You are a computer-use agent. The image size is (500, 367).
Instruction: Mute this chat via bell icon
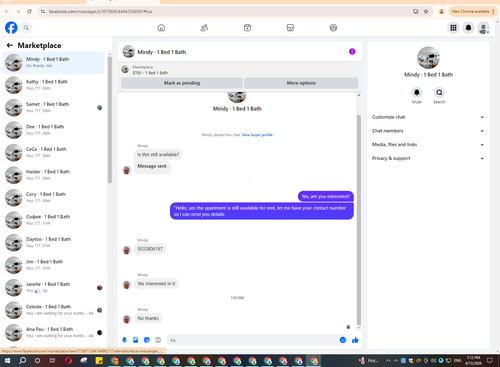click(417, 92)
